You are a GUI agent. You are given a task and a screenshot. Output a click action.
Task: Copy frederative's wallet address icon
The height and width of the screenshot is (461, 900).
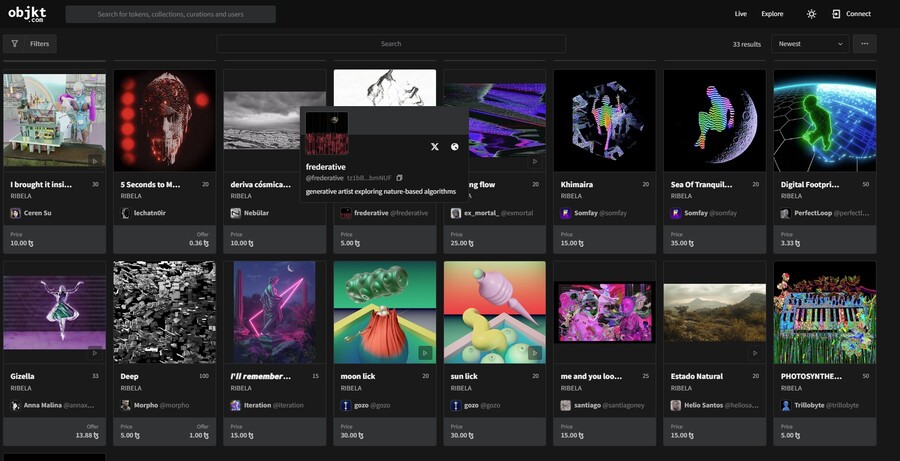399,178
